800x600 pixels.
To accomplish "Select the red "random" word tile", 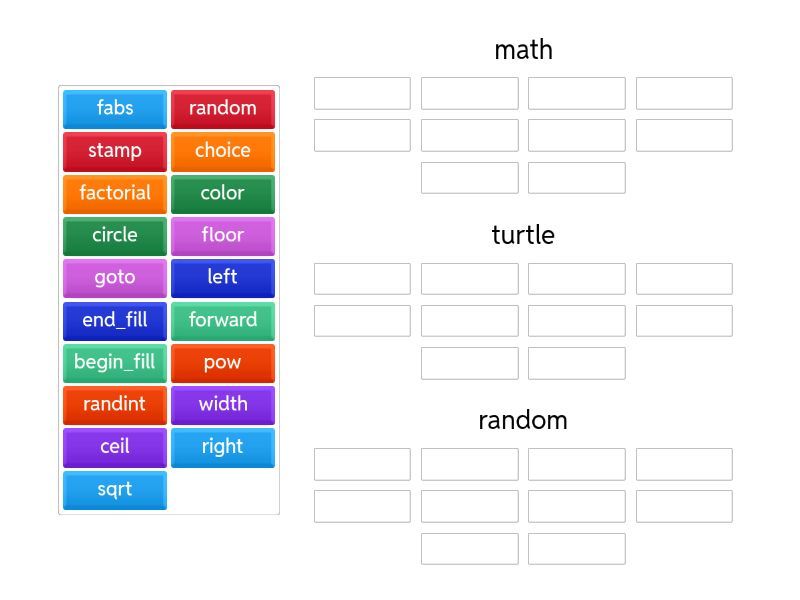I will [222, 108].
